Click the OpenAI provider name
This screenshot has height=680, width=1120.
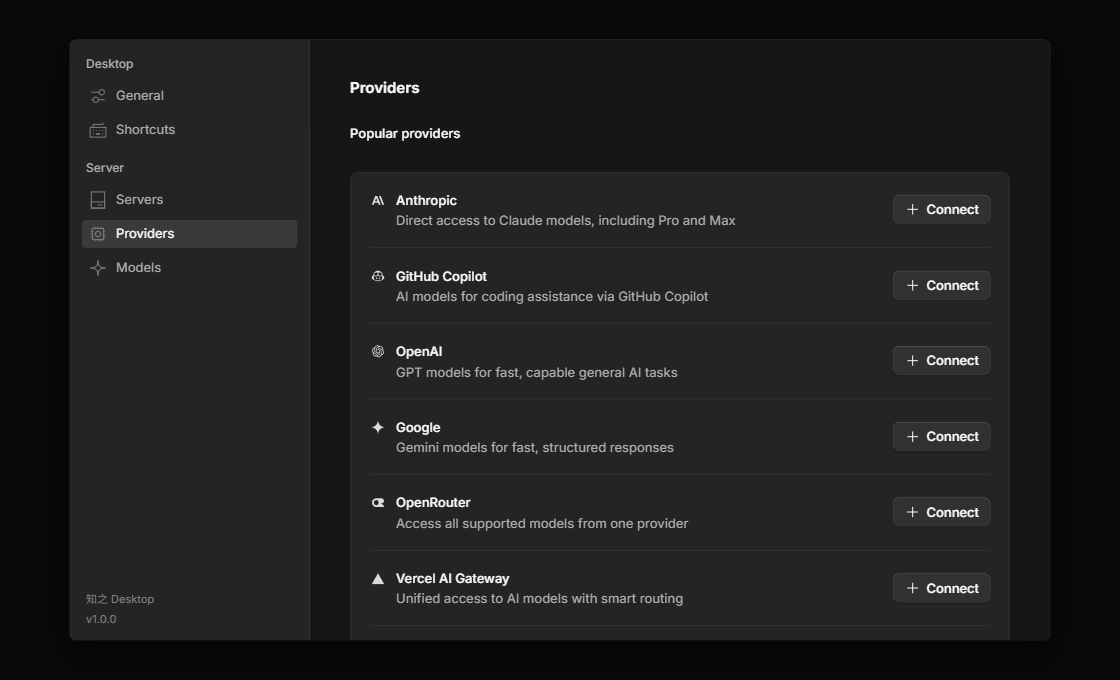tap(419, 351)
